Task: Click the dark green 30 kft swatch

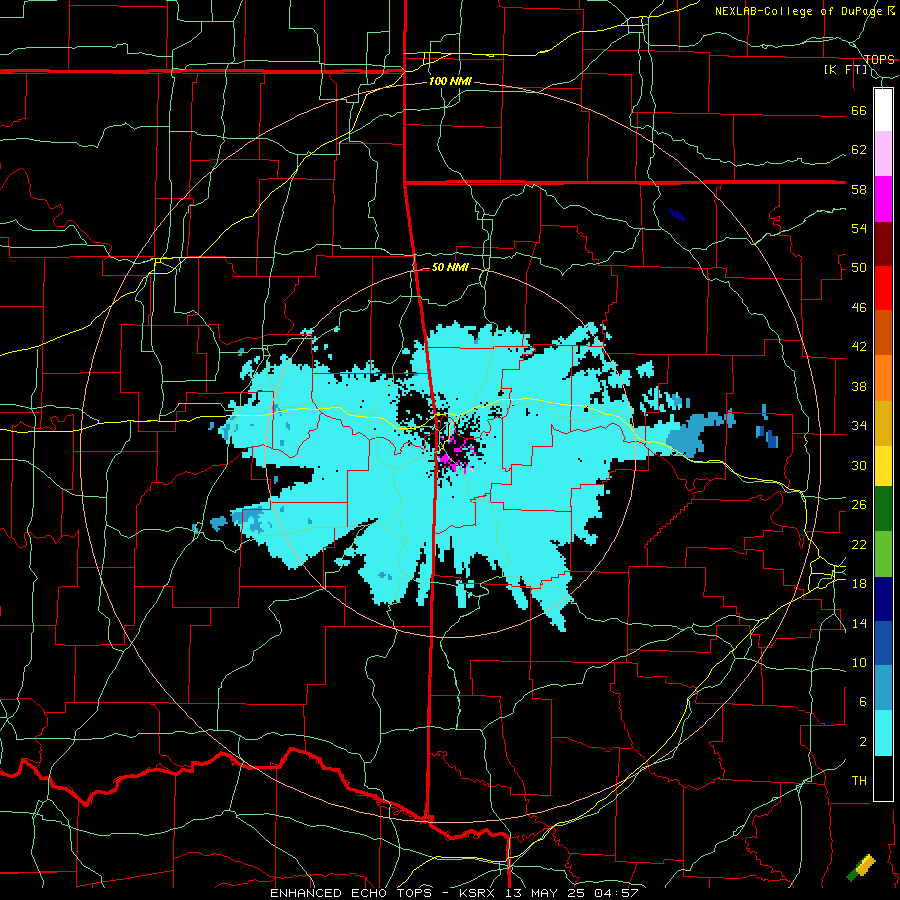Action: 883,509
